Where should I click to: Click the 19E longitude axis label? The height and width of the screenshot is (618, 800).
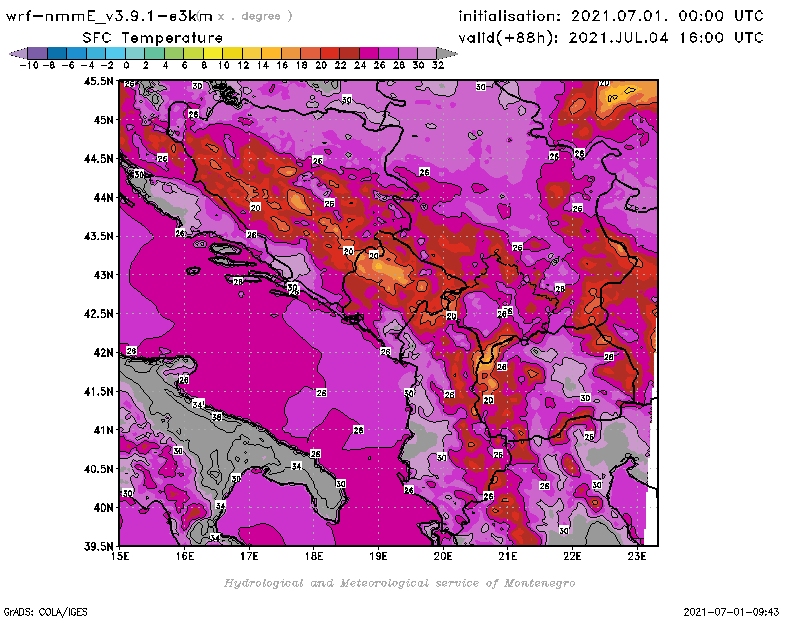click(x=378, y=556)
